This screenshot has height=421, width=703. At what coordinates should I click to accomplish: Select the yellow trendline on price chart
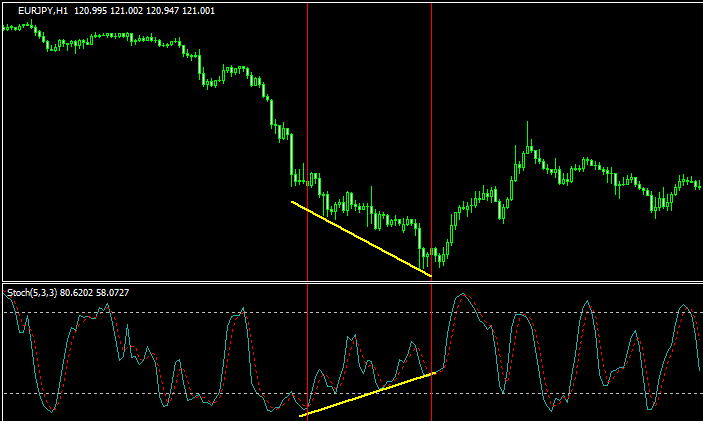(361, 239)
